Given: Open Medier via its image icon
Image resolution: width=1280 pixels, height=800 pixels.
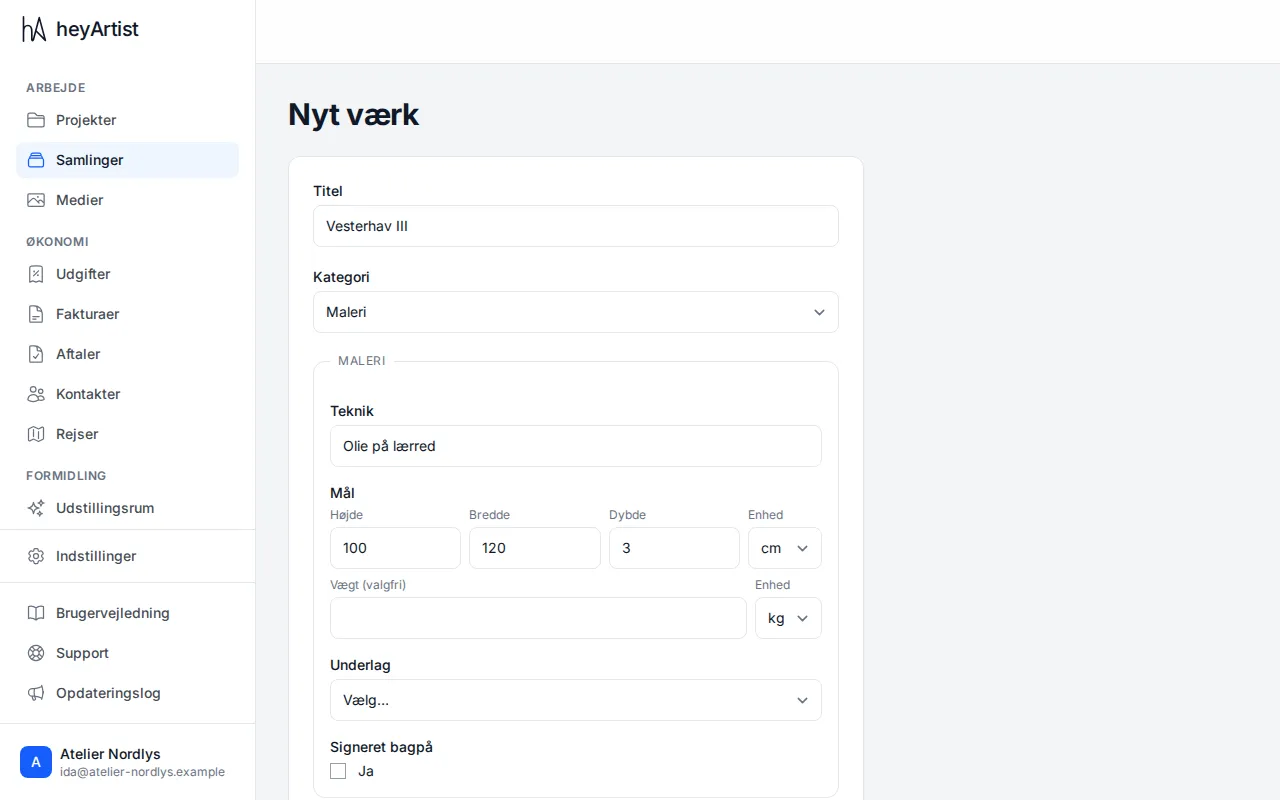Looking at the screenshot, I should pos(36,200).
